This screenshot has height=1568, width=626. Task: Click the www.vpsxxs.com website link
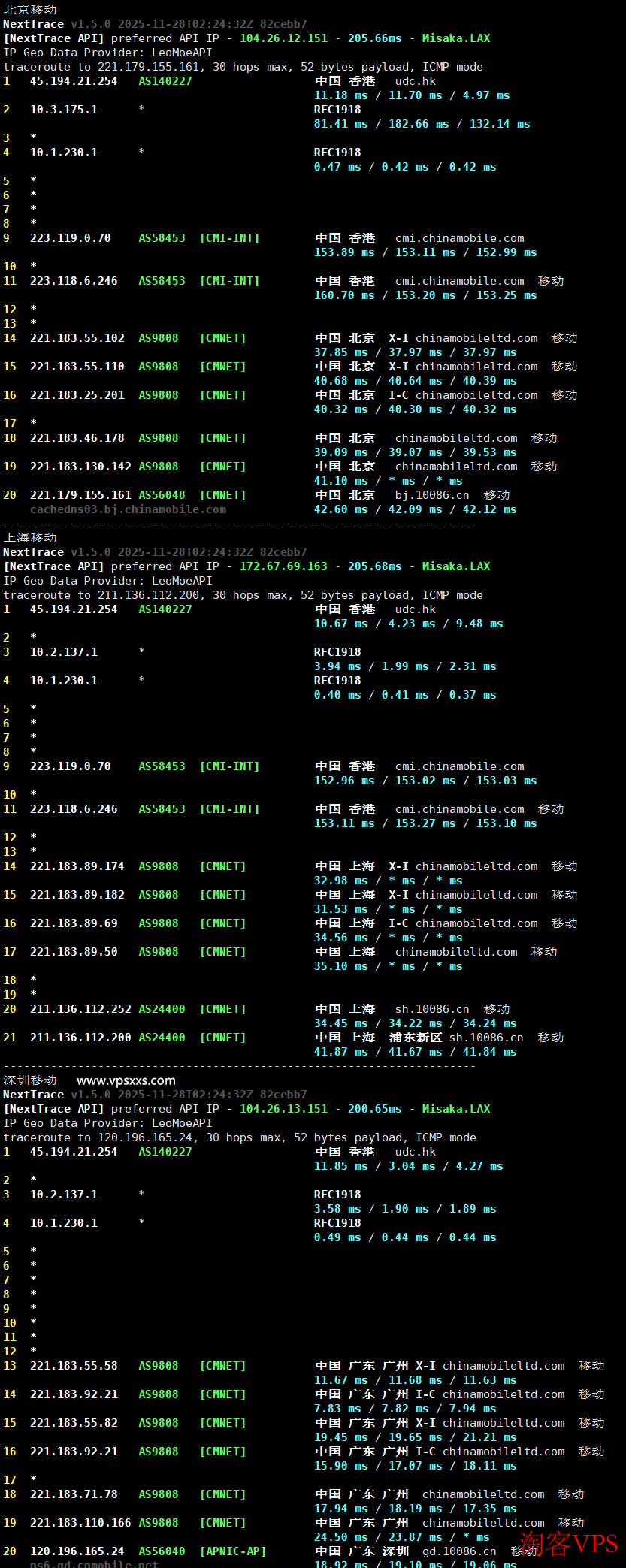126,1080
